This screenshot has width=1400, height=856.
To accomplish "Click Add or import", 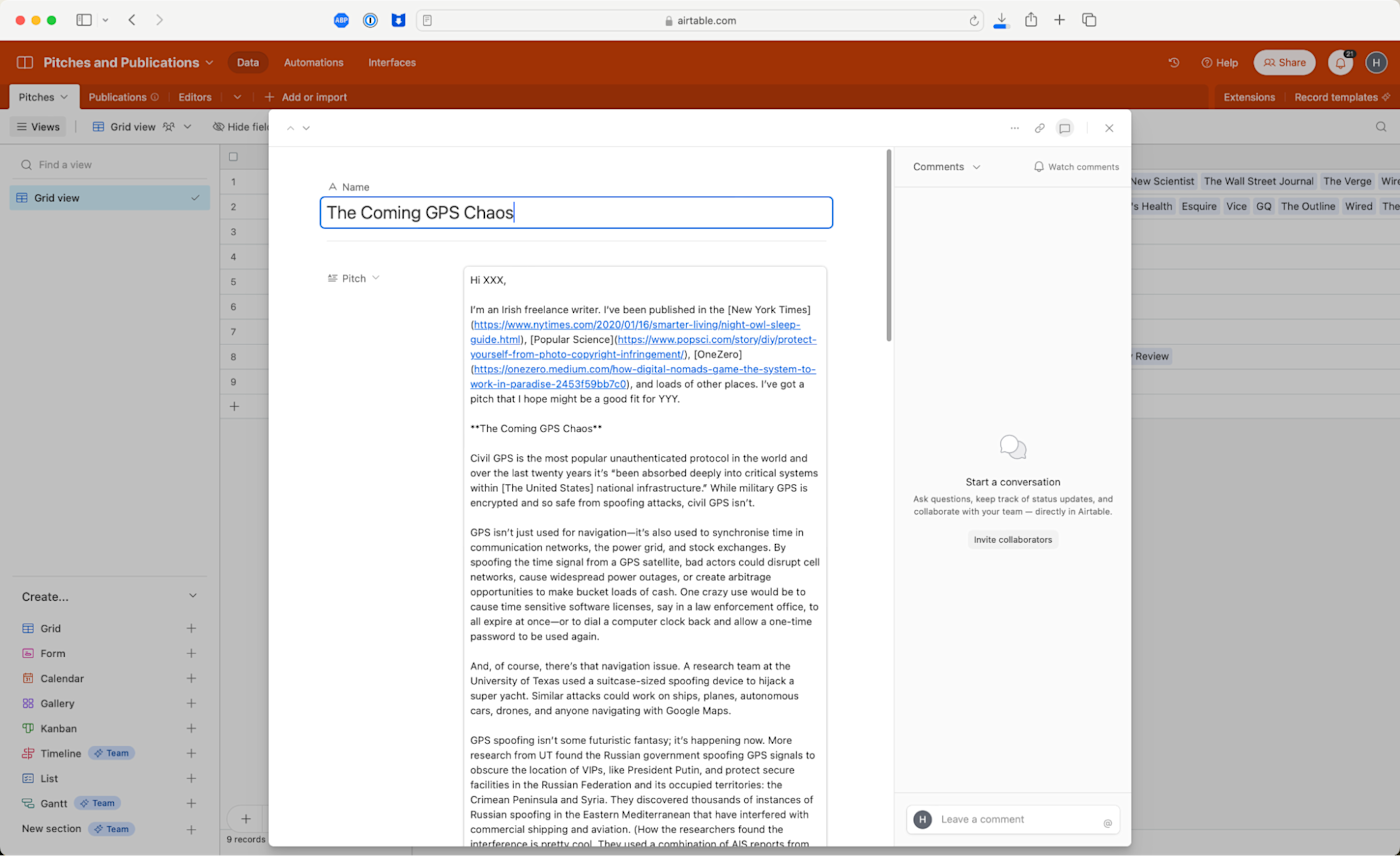I will tap(306, 97).
